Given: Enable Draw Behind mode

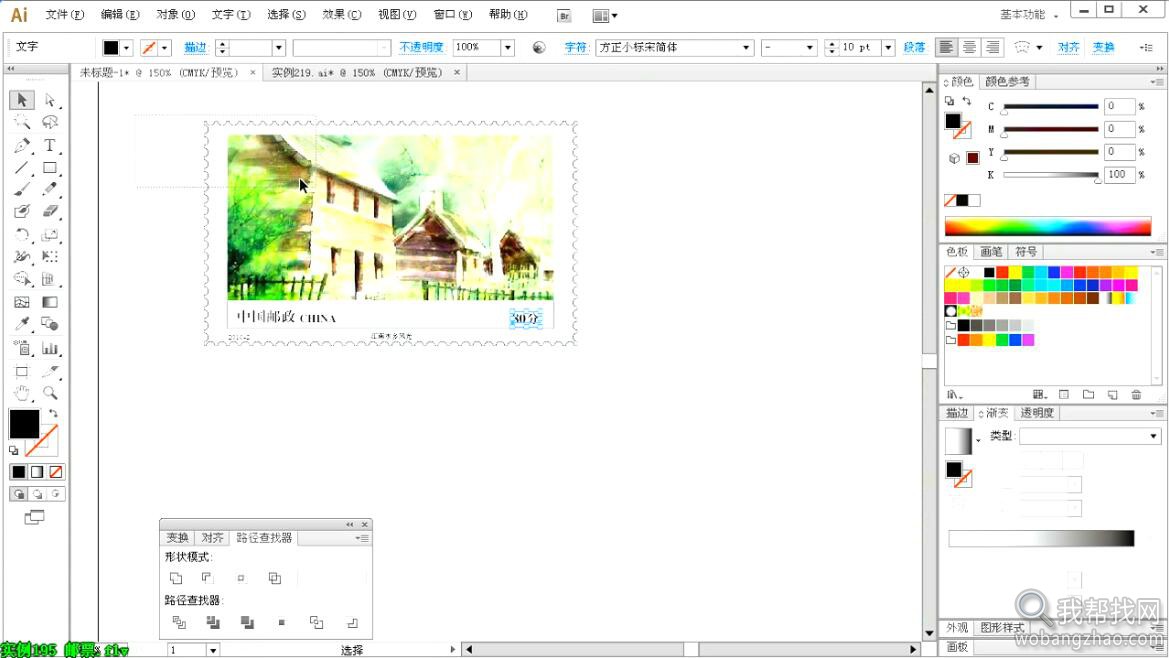Looking at the screenshot, I should 37,494.
